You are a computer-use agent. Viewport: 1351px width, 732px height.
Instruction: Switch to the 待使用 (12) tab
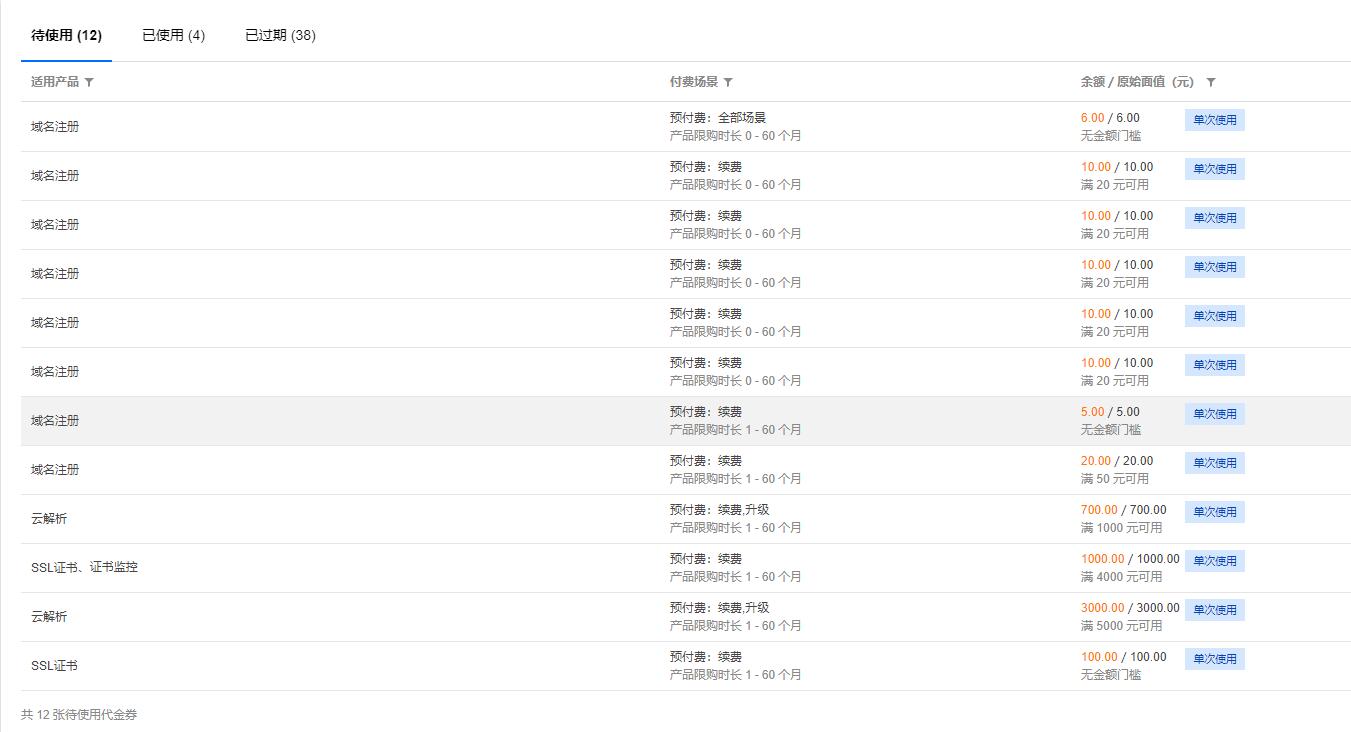[66, 36]
